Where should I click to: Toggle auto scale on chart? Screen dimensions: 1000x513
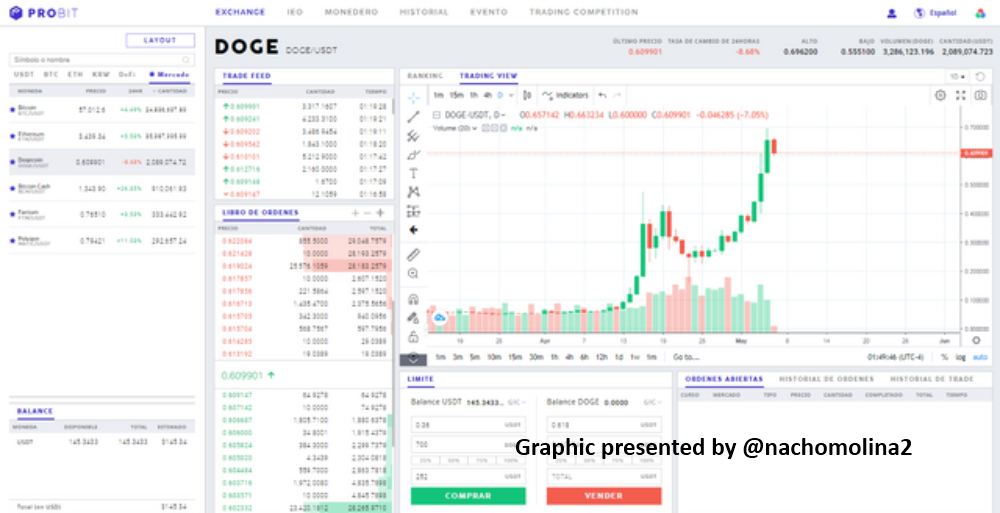[980, 357]
